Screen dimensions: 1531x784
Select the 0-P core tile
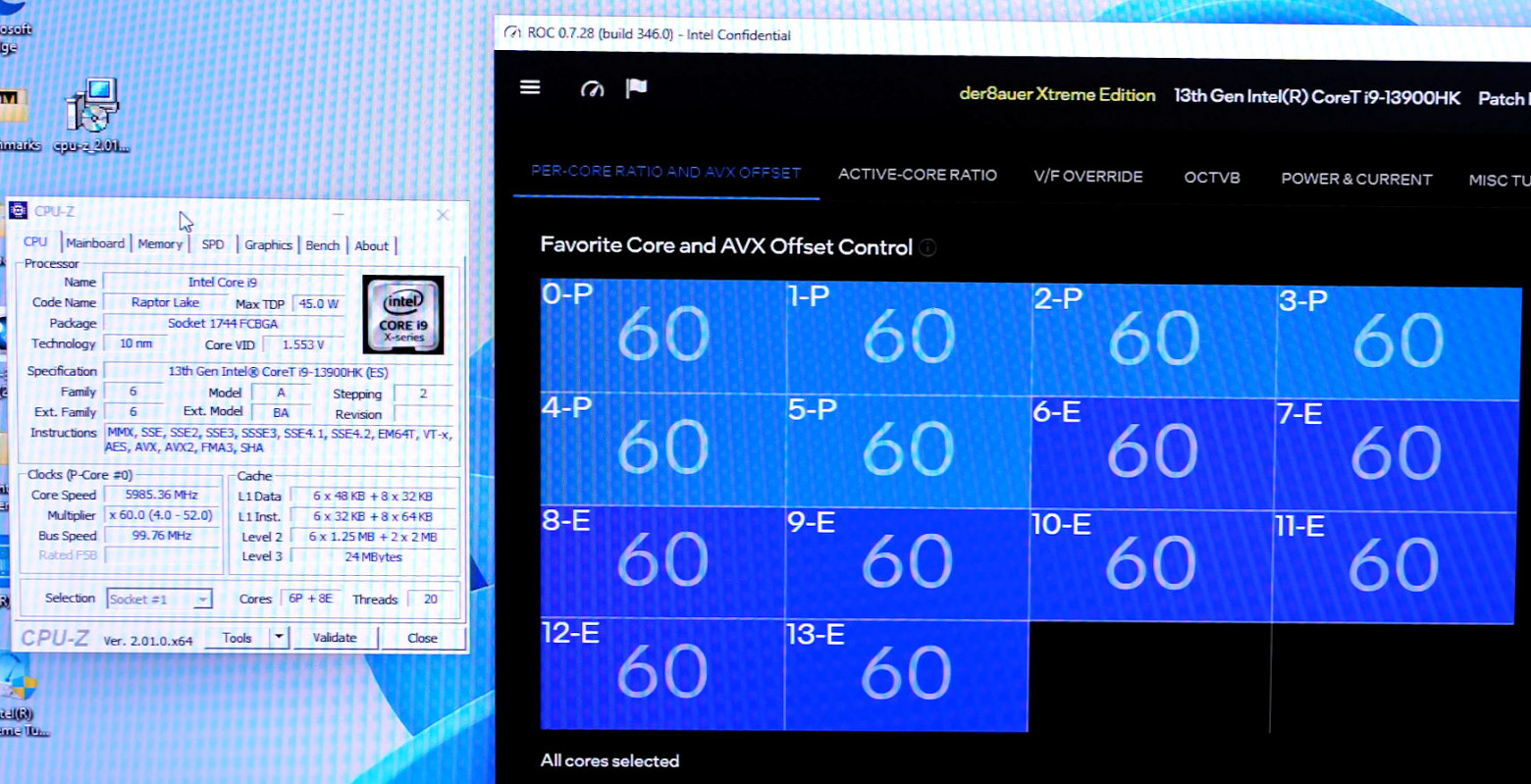(x=663, y=336)
